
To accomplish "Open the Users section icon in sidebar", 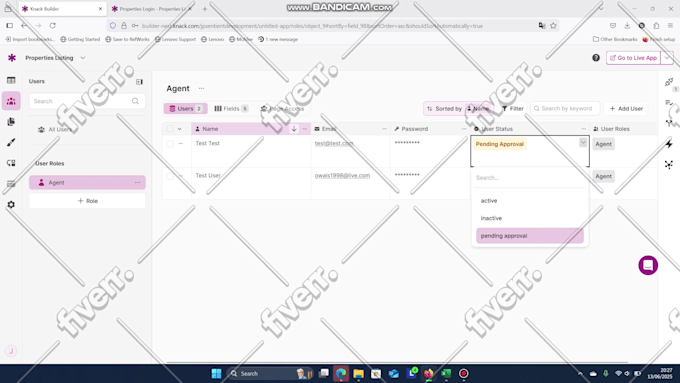I will tap(11, 101).
